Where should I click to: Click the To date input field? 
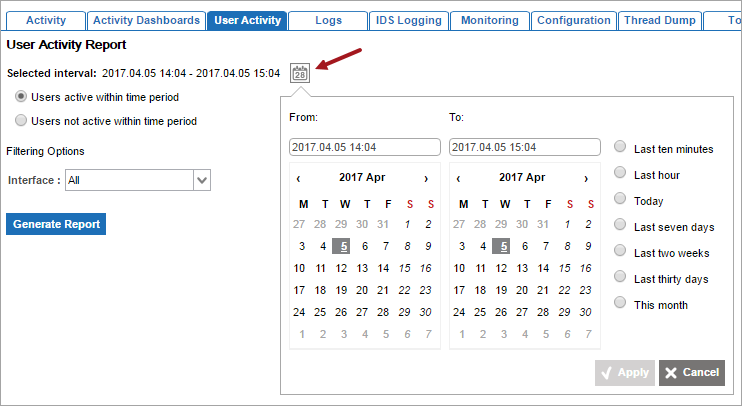(x=524, y=147)
